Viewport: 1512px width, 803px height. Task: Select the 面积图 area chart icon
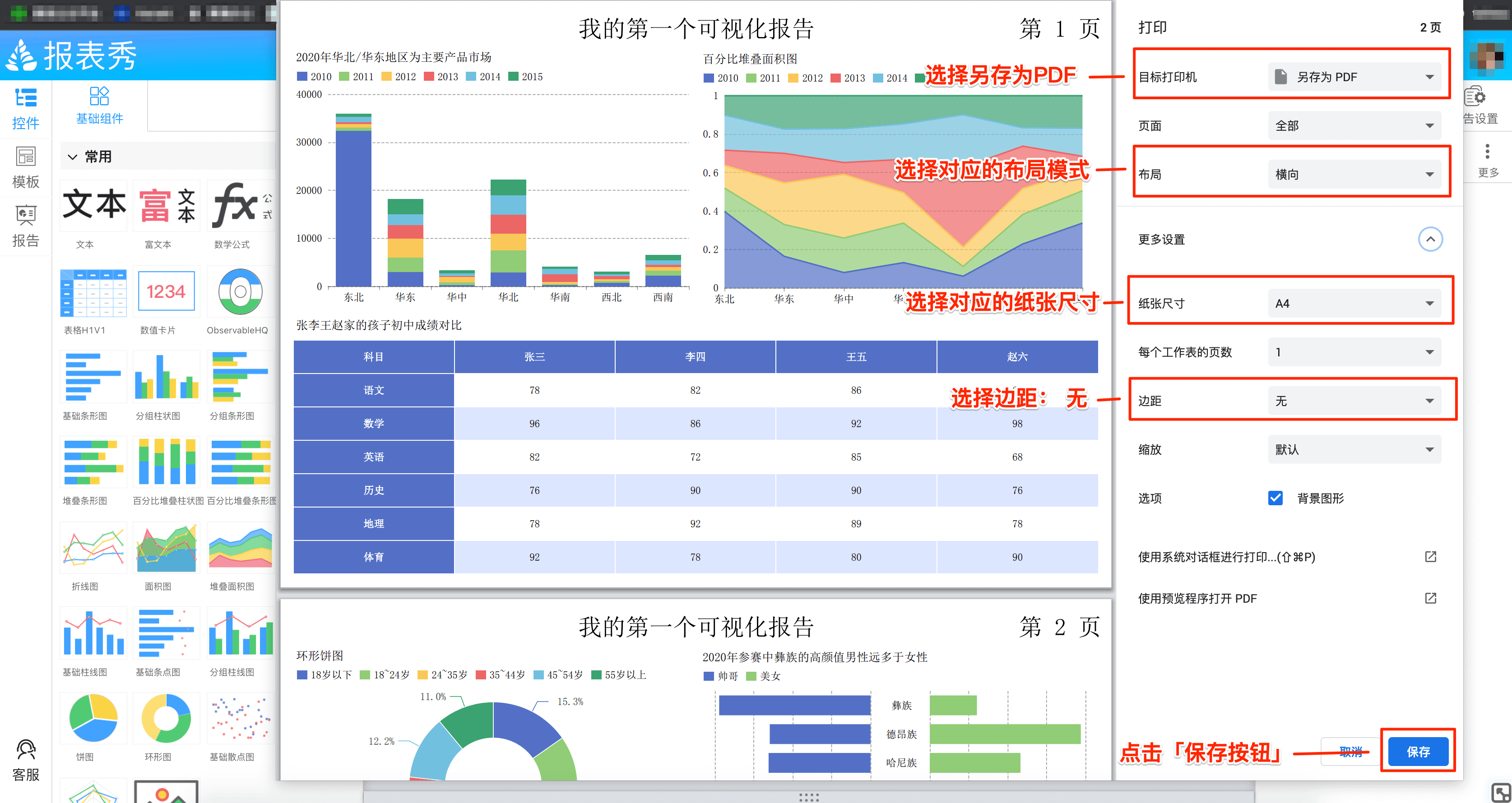tap(167, 548)
